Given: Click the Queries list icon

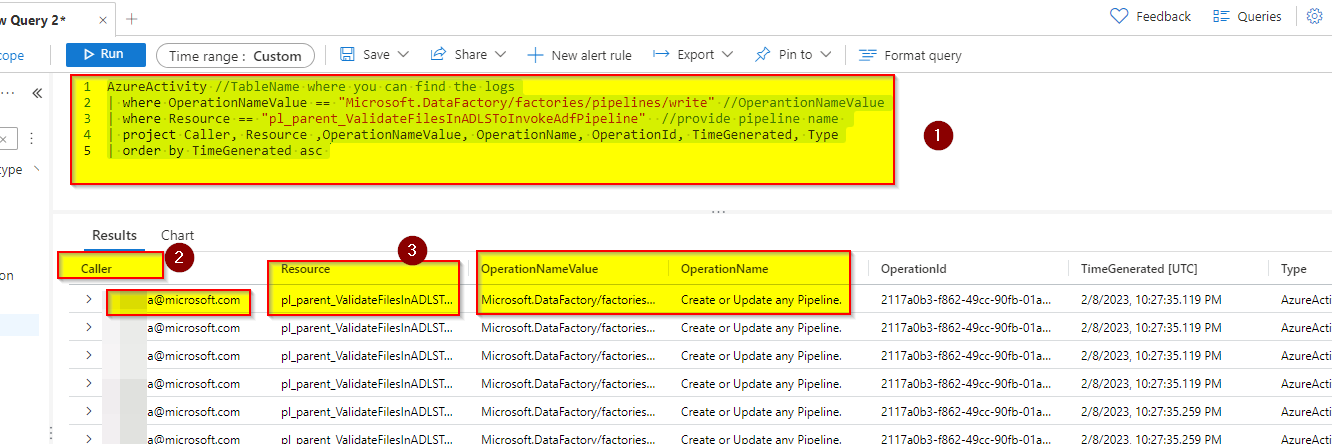Looking at the screenshot, I should (1221, 16).
